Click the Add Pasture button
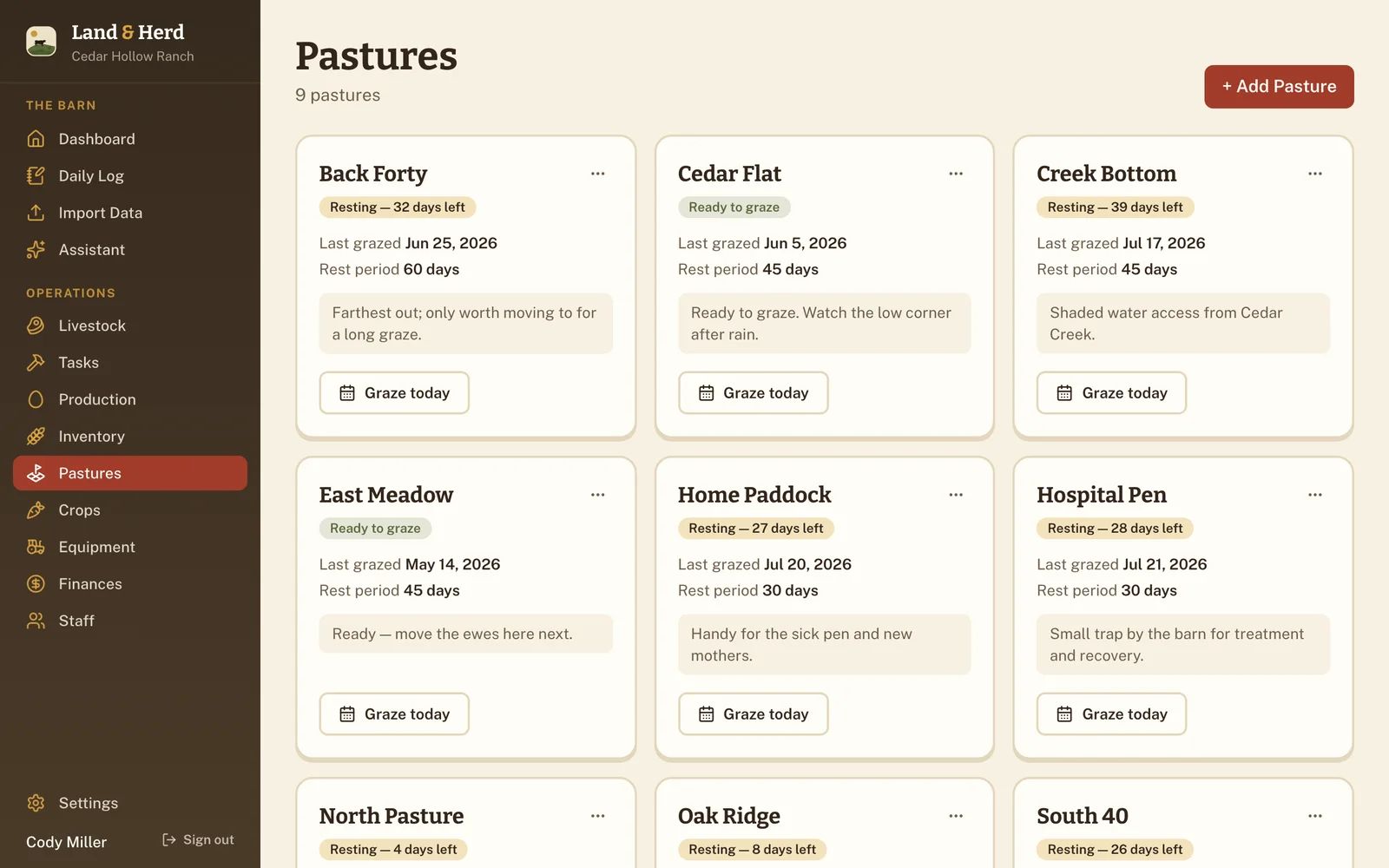Image resolution: width=1389 pixels, height=868 pixels. pos(1279,87)
